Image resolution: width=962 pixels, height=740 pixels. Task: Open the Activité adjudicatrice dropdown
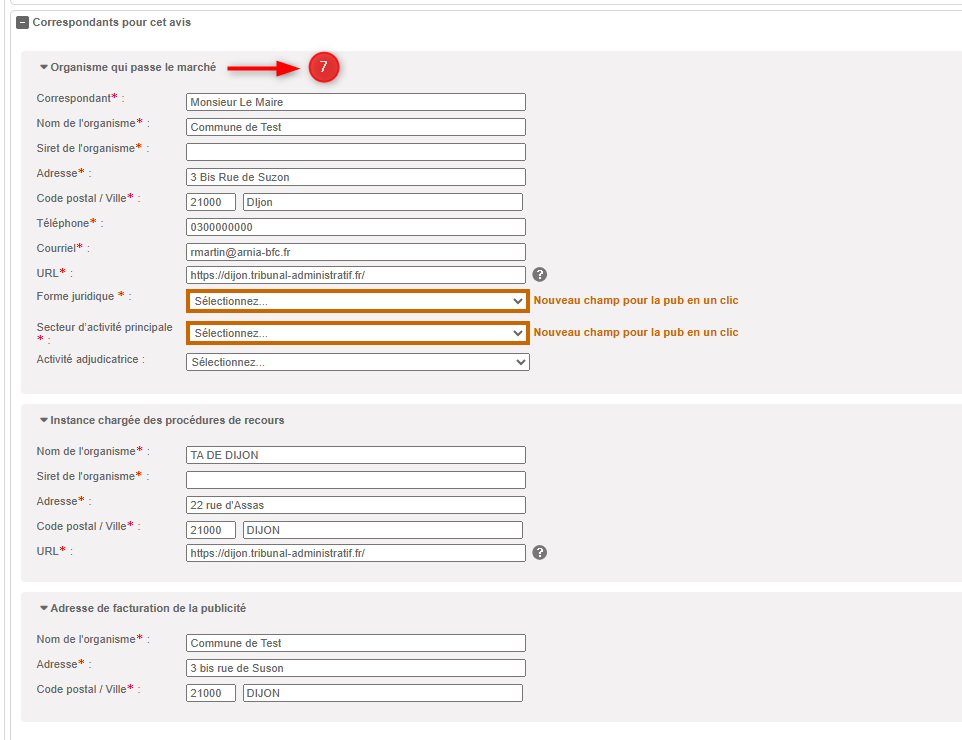point(357,362)
